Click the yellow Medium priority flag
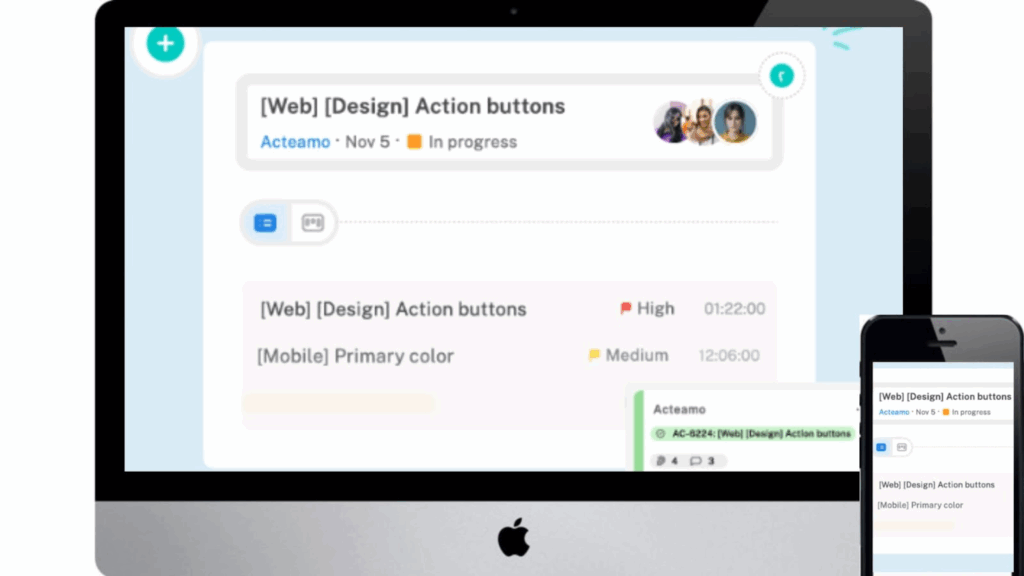The height and width of the screenshot is (576, 1024). [594, 355]
